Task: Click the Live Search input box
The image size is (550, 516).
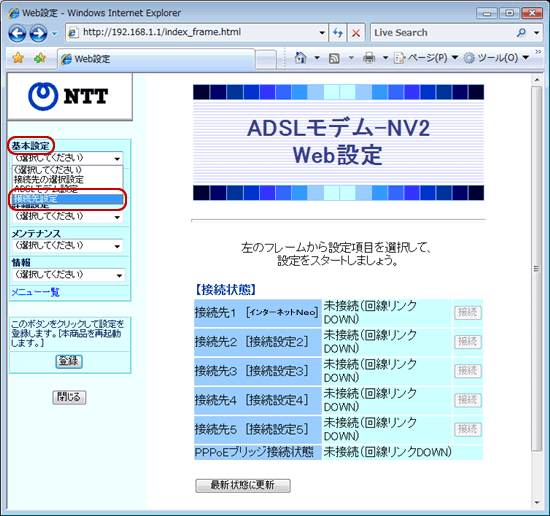Action: 442,33
